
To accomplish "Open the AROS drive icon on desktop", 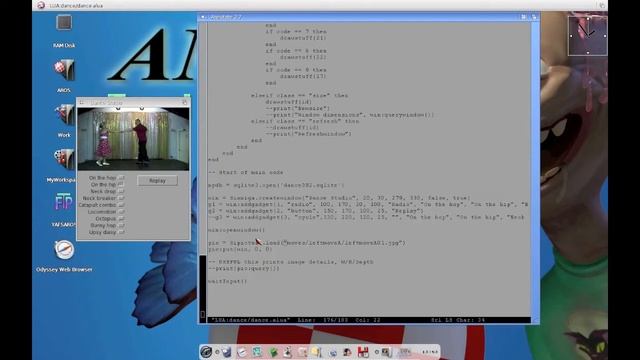I will point(64,70).
